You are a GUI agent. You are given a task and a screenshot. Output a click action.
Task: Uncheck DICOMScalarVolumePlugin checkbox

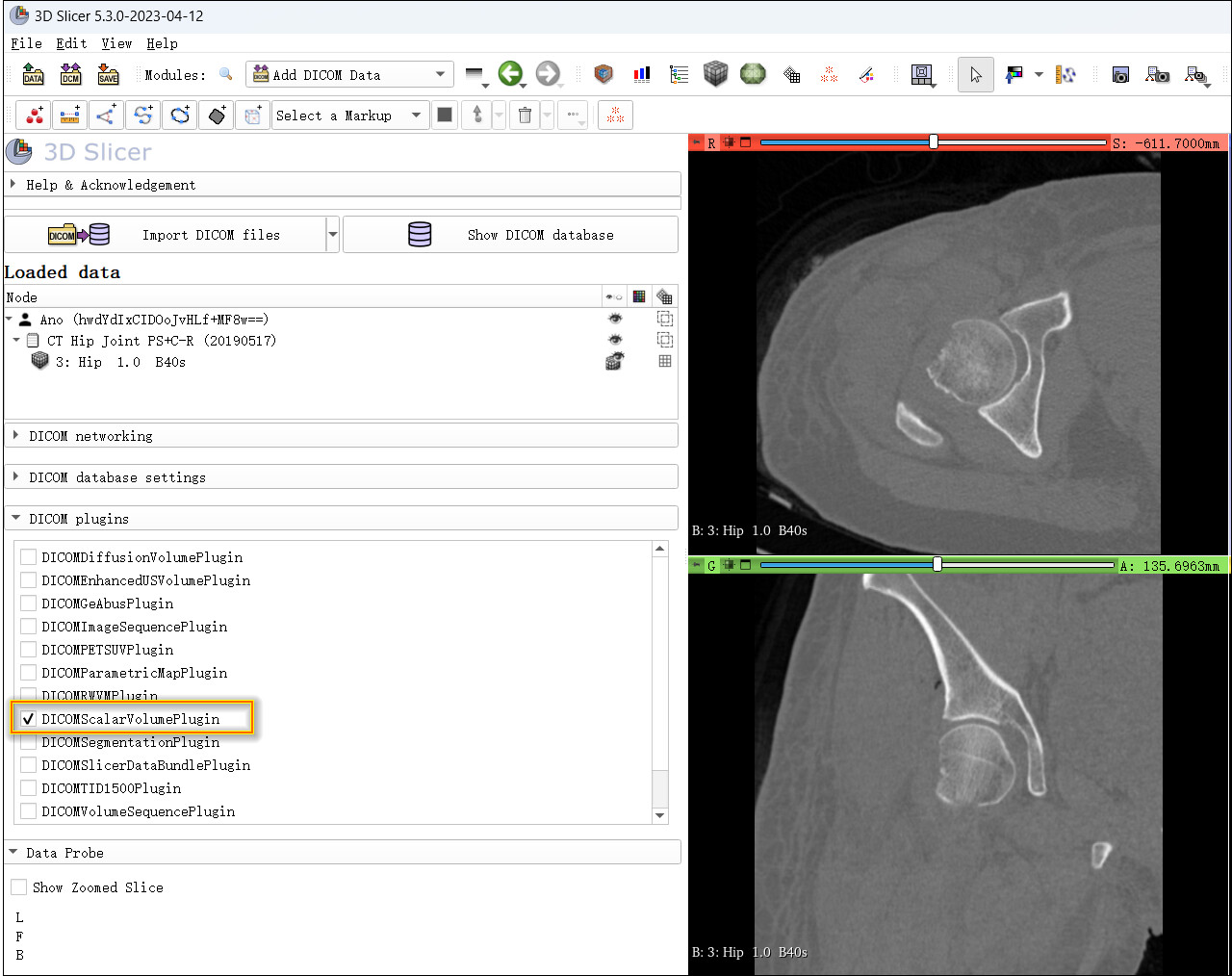point(28,719)
